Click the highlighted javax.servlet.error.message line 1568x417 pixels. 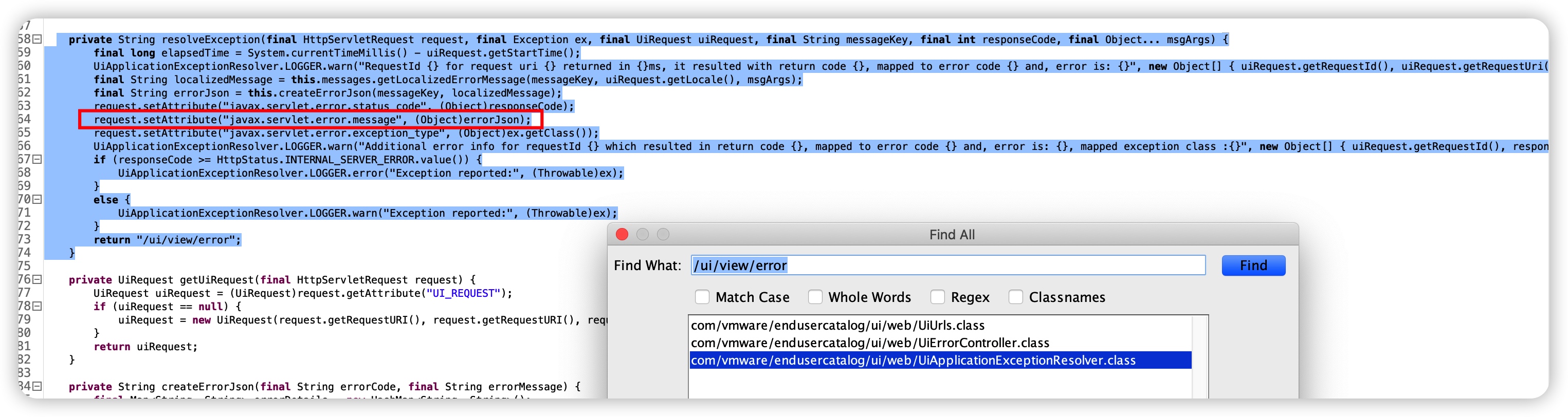[x=312, y=120]
